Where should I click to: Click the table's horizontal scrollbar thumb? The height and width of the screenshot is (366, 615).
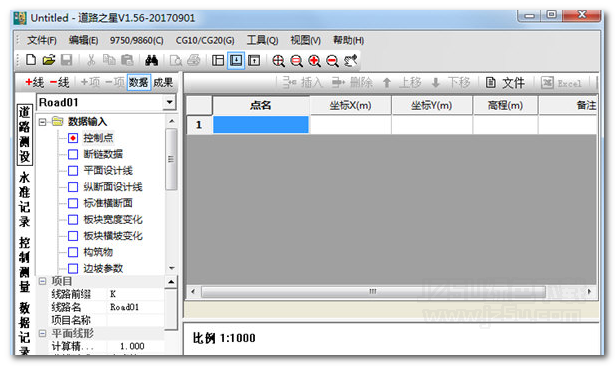point(373,291)
